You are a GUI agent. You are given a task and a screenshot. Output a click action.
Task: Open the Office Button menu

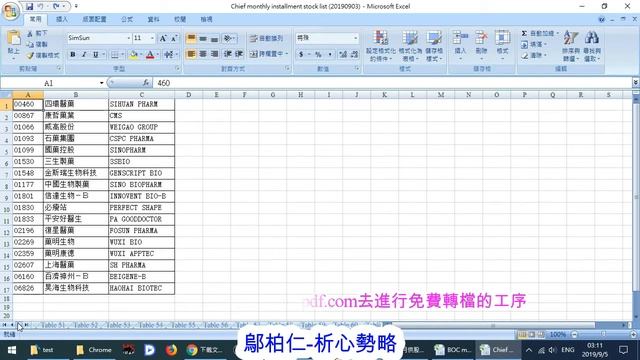click(11, 11)
